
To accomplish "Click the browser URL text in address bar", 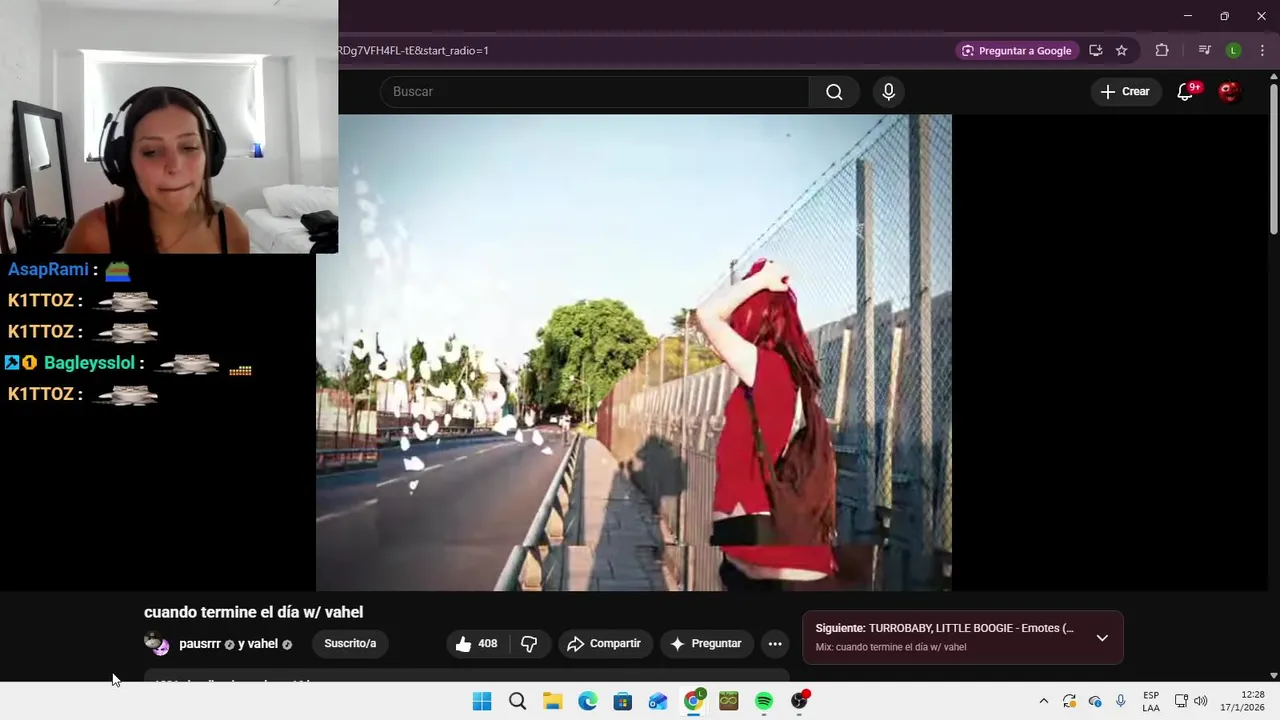I will pos(413,51).
